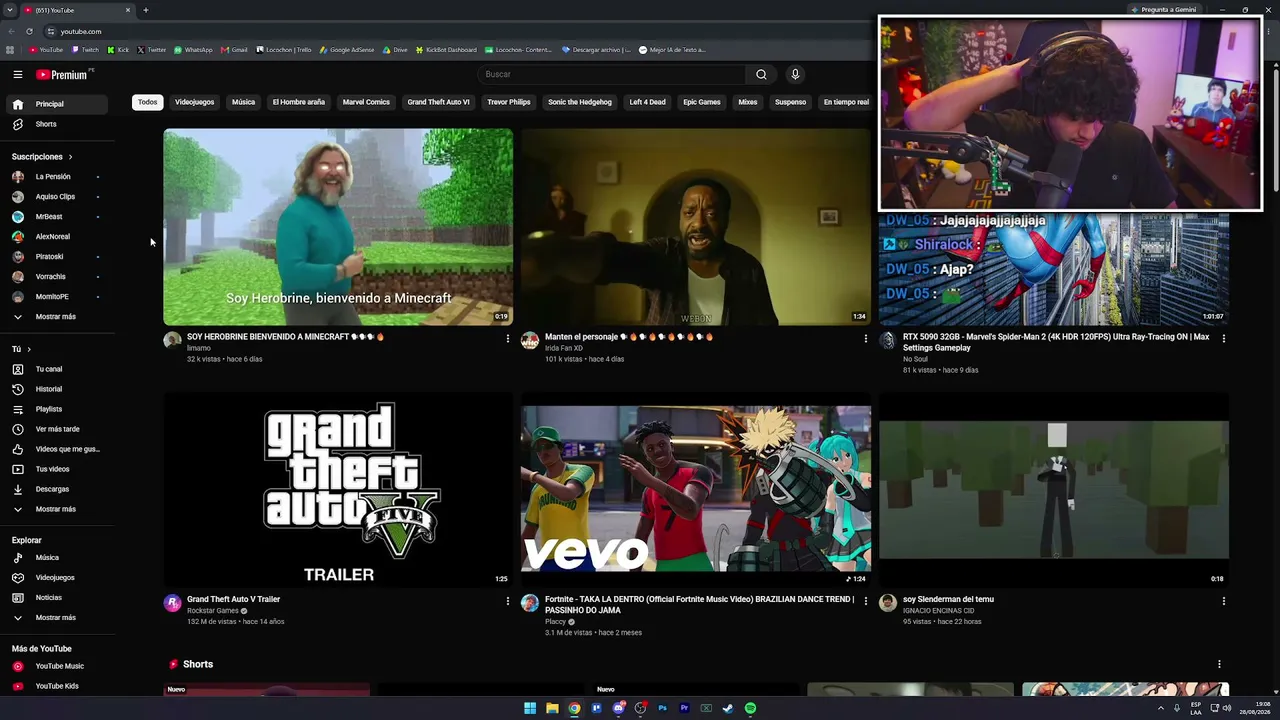The width and height of the screenshot is (1280, 720).
Task: Filter feed by Videojuegos chip
Action: tap(194, 102)
